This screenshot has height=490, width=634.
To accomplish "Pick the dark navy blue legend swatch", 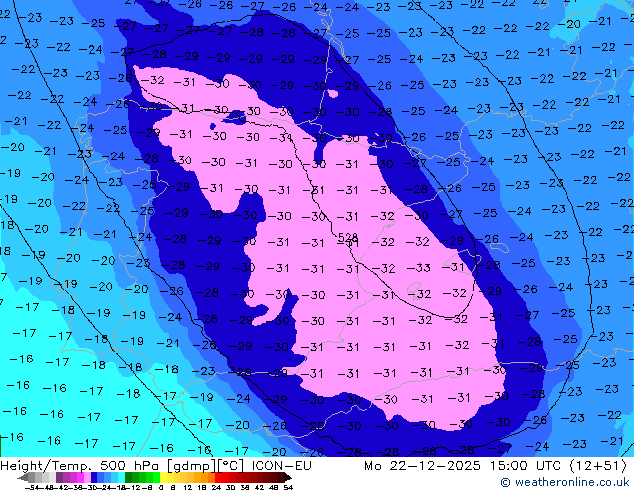I will pos(94,477).
